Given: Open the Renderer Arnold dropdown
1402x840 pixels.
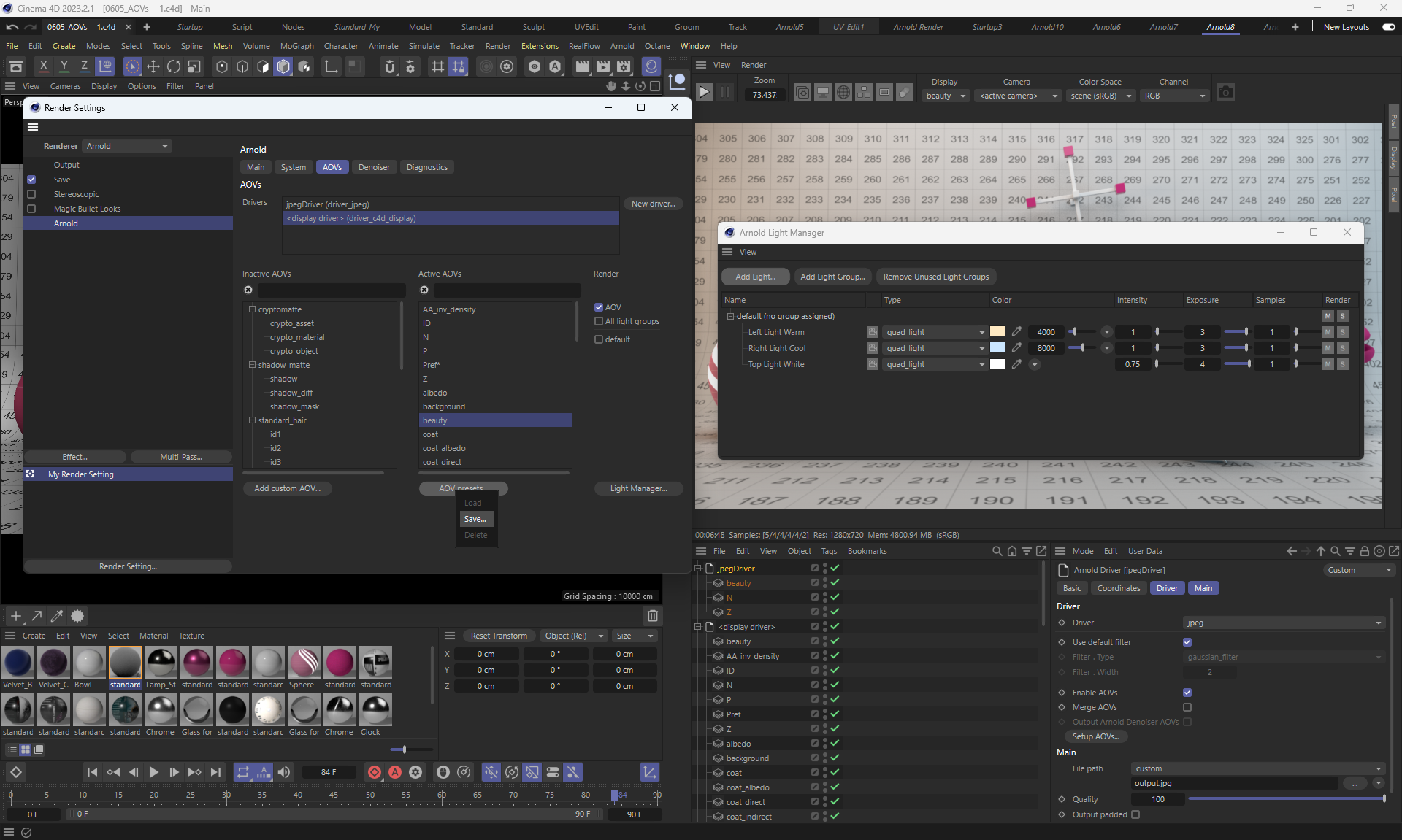Looking at the screenshot, I should coord(127,146).
